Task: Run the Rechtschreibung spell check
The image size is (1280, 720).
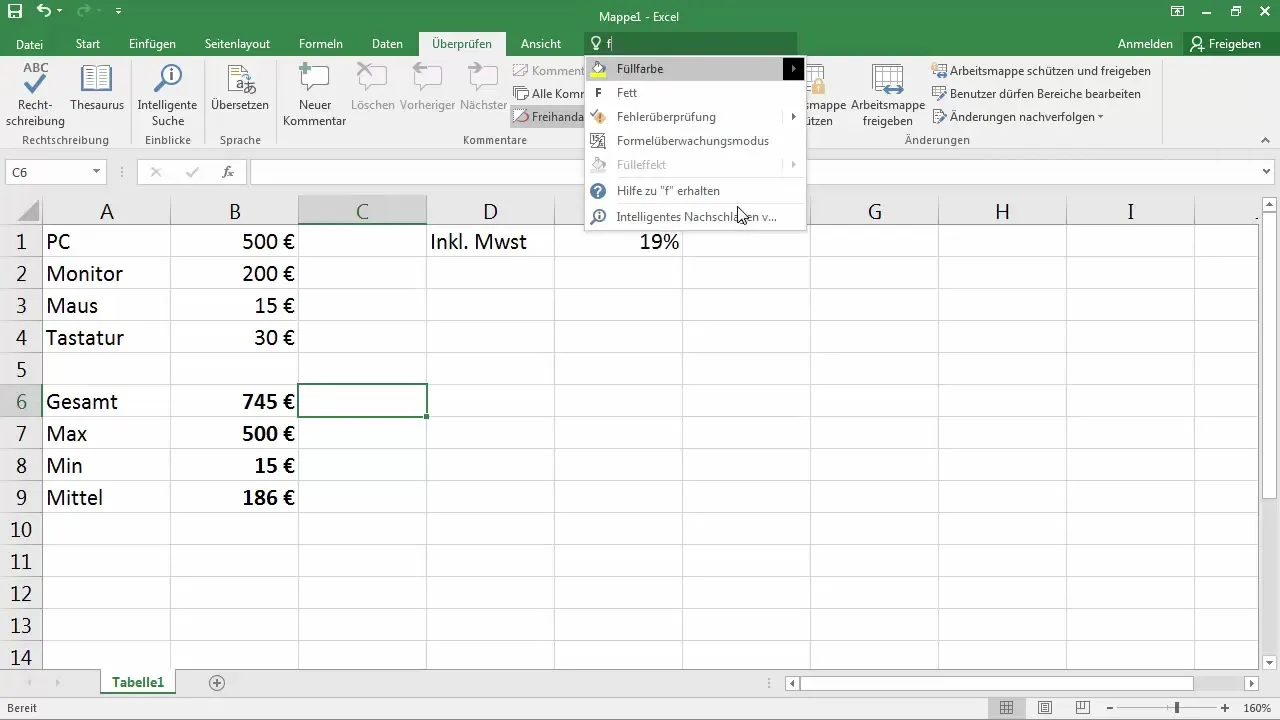Action: point(35,94)
